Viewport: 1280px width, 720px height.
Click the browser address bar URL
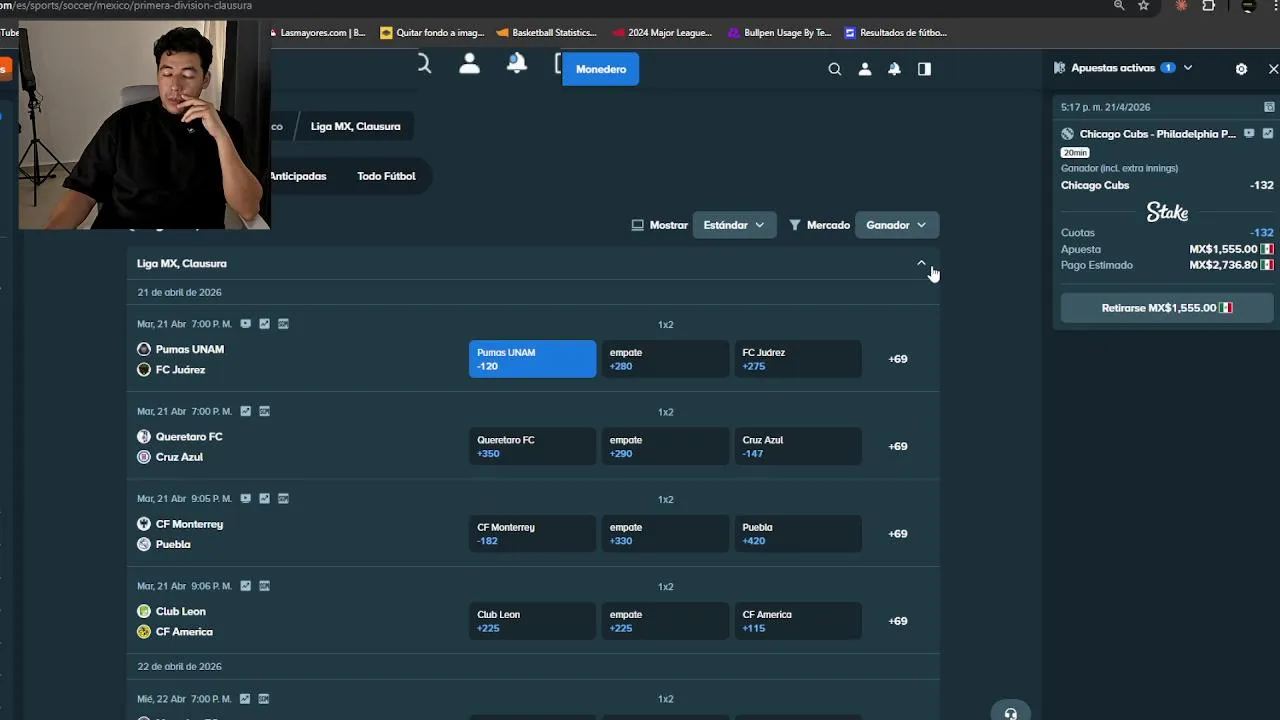click(126, 6)
